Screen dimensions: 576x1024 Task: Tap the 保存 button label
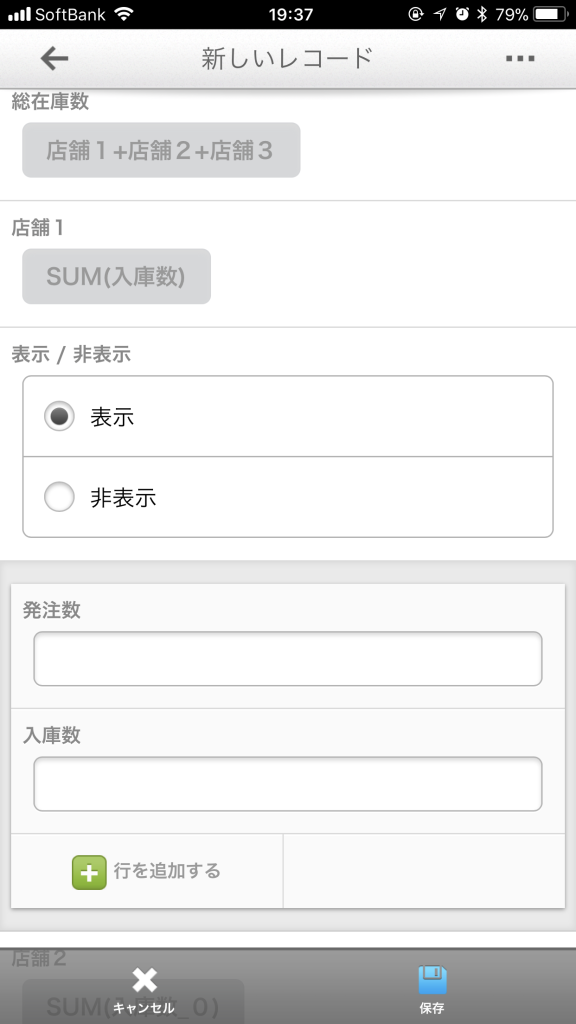coord(432,1008)
